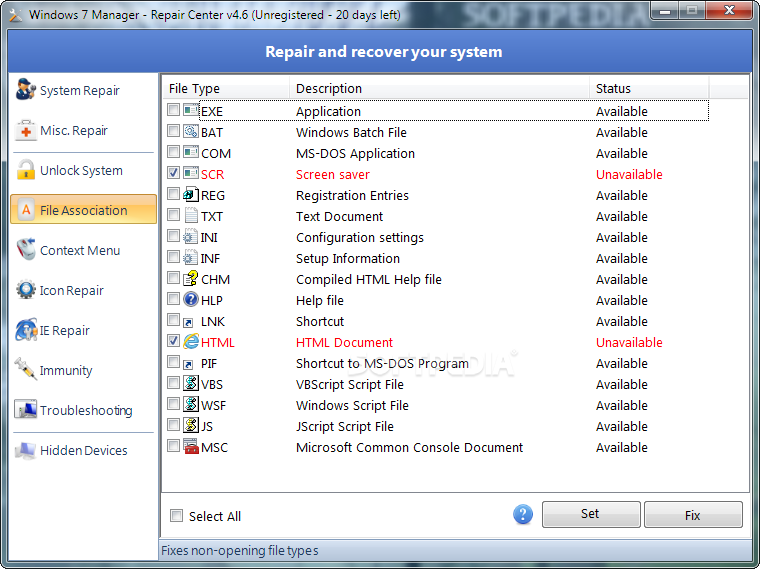Screen dimensions: 760x569
Task: Click the File Association letter A icon
Action: pos(26,210)
